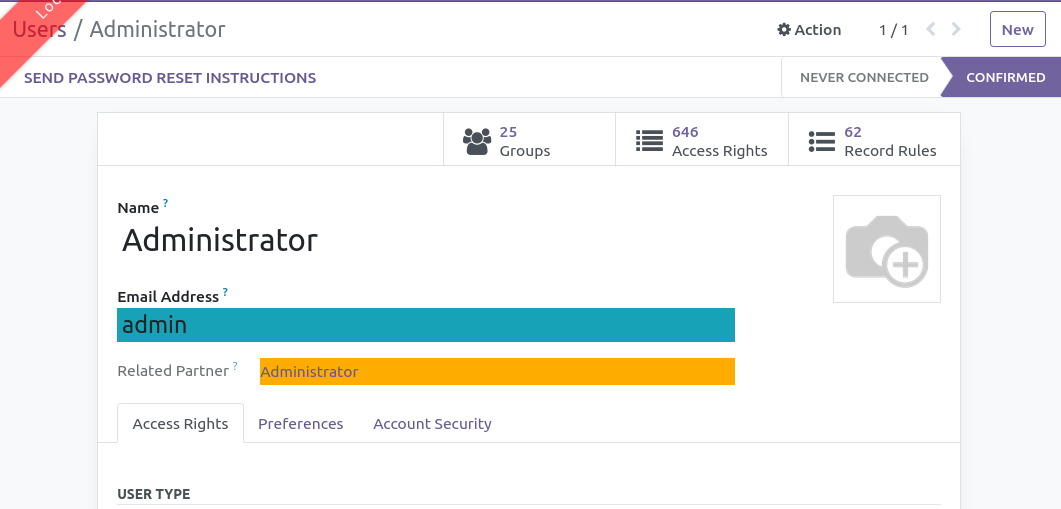Show help tooltip next to Related Partner
1061x509 pixels.
tap(236, 367)
